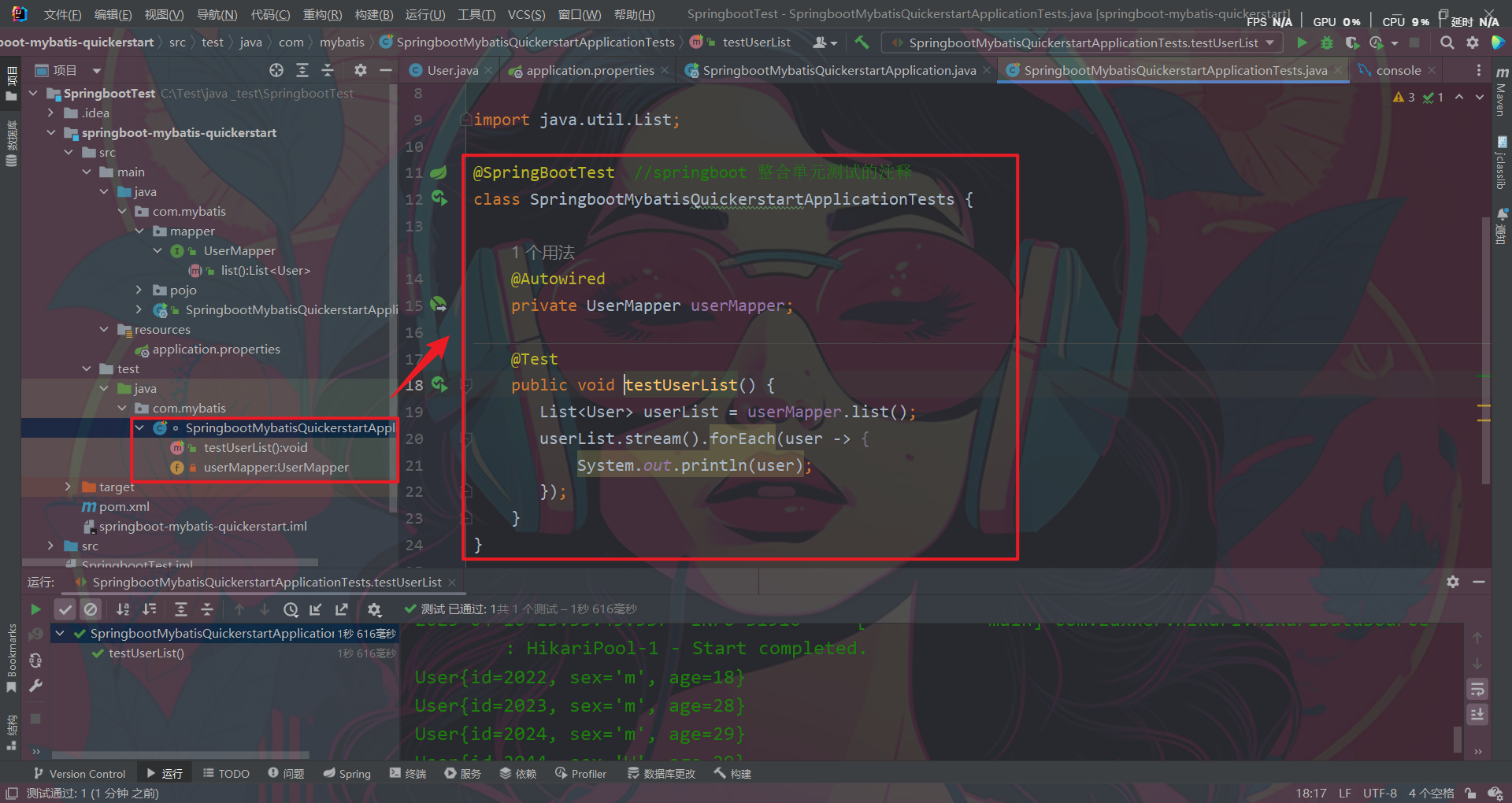Build project with the hammer icon
Screen dimensions: 1512x803
click(862, 43)
